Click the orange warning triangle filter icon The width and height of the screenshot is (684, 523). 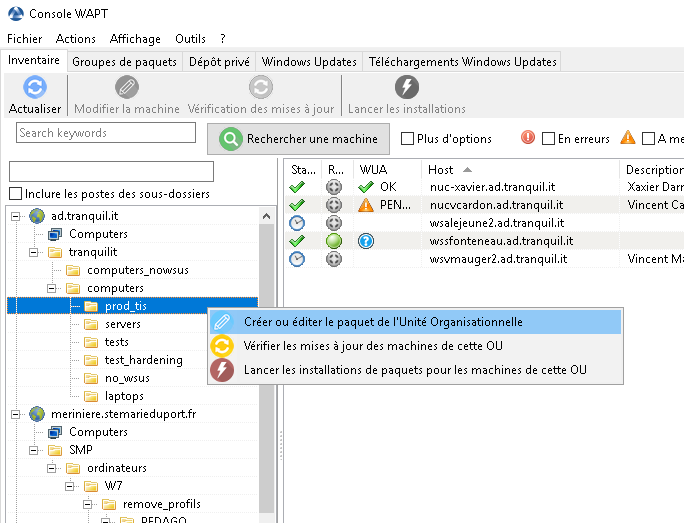[x=628, y=138]
